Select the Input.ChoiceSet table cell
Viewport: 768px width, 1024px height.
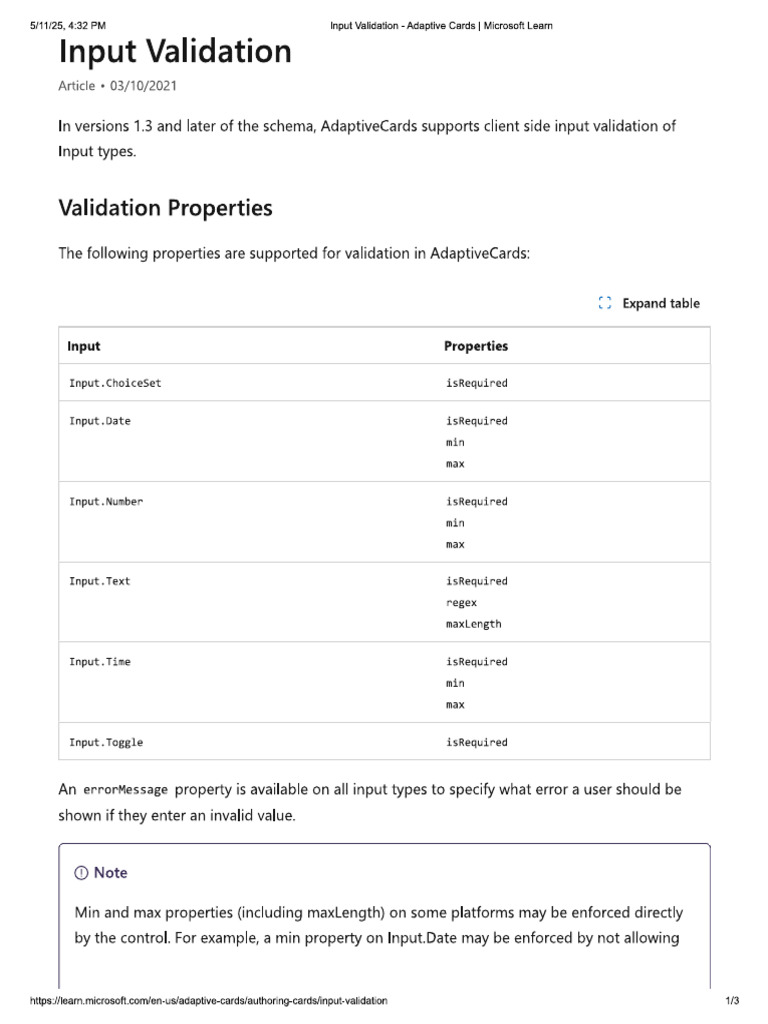115,383
